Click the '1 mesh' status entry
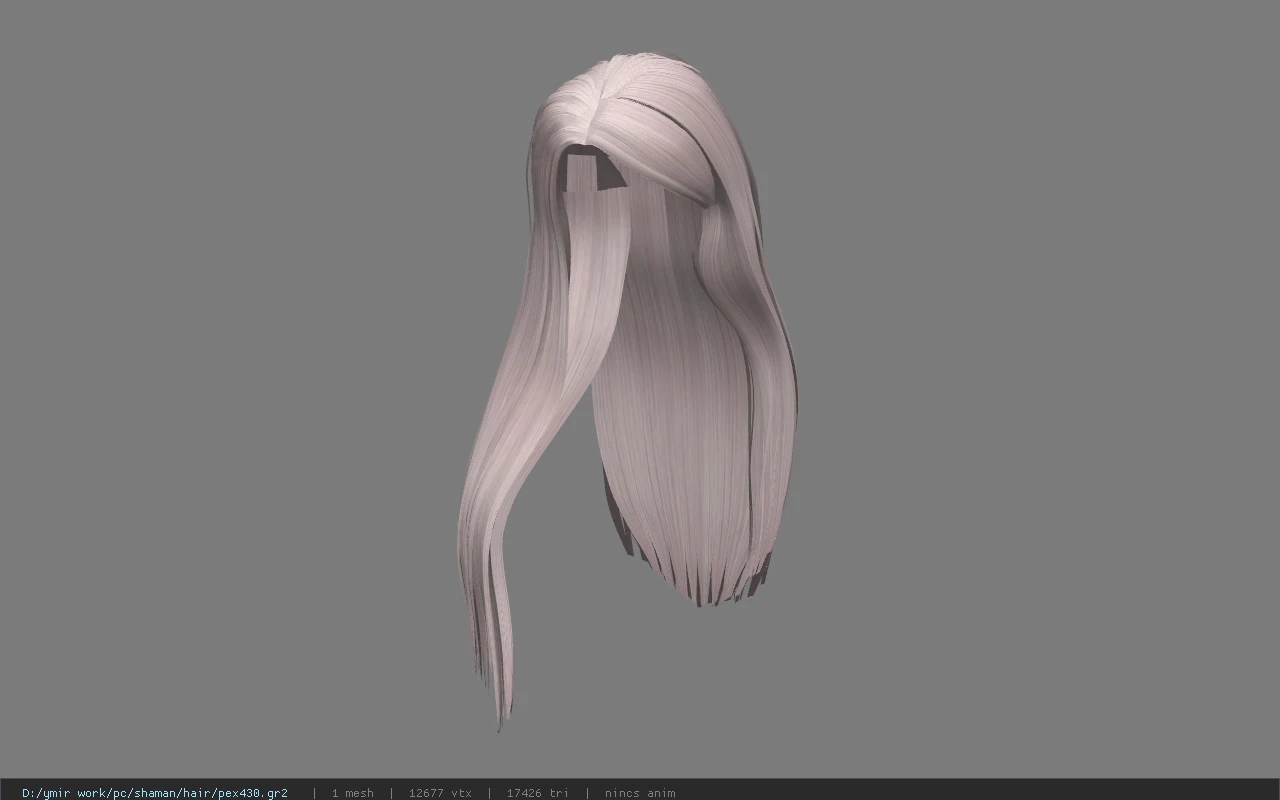Image resolution: width=1280 pixels, height=800 pixels. [352, 793]
